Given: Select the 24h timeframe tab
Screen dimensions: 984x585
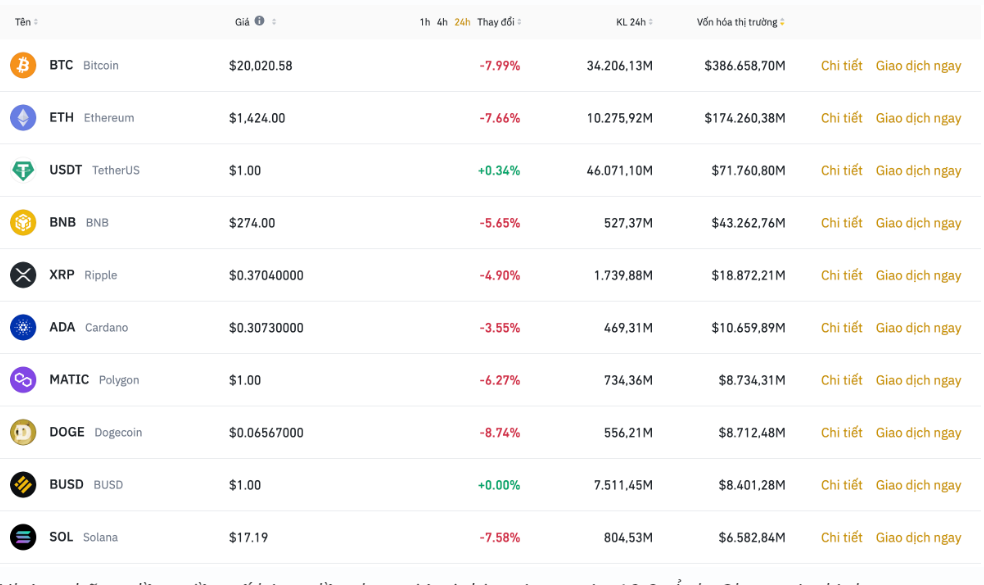Looking at the screenshot, I should [x=463, y=22].
